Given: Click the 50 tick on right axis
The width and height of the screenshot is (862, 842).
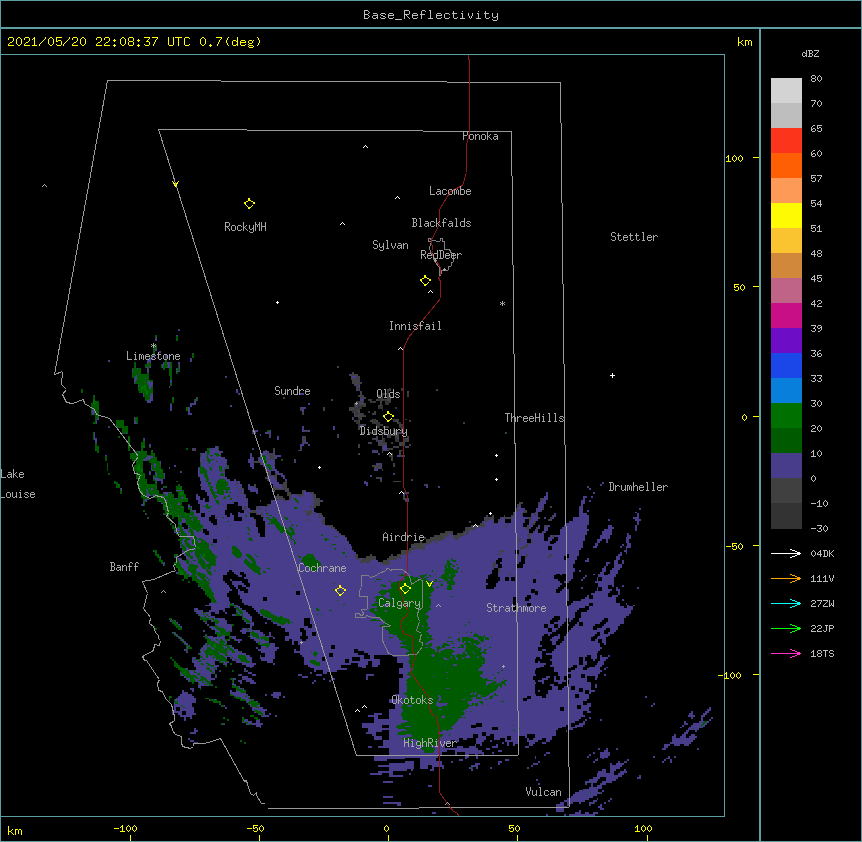Looking at the screenshot, I should [739, 287].
